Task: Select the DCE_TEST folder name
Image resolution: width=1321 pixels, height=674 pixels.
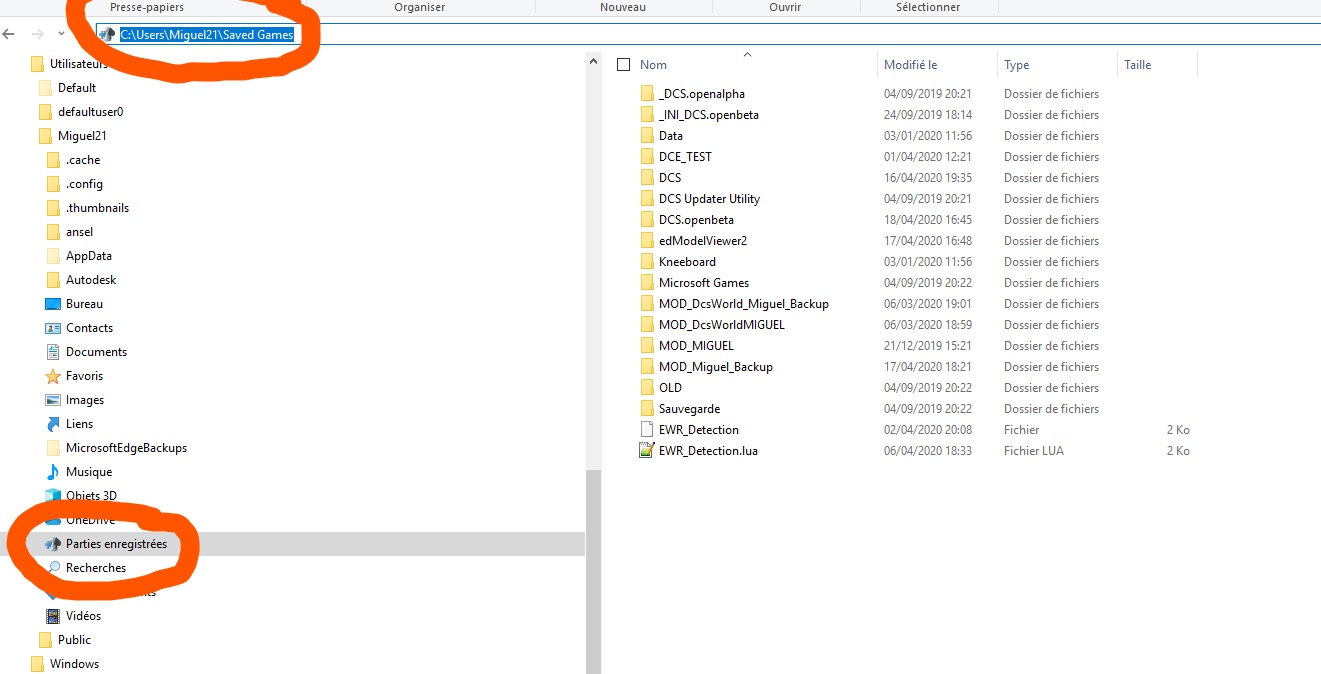Action: pyautogui.click(x=685, y=157)
